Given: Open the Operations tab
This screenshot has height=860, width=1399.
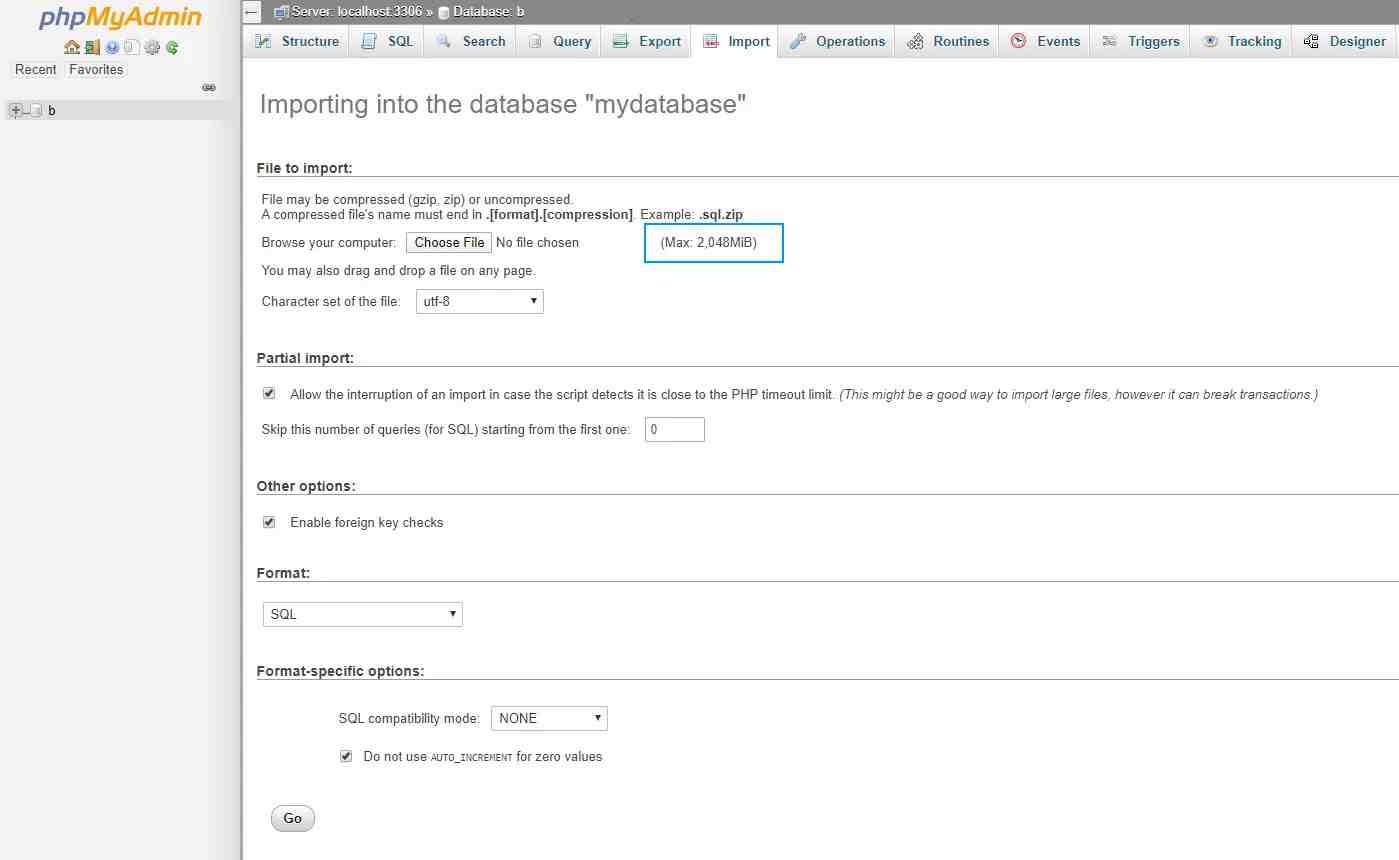Looking at the screenshot, I should pyautogui.click(x=837, y=41).
